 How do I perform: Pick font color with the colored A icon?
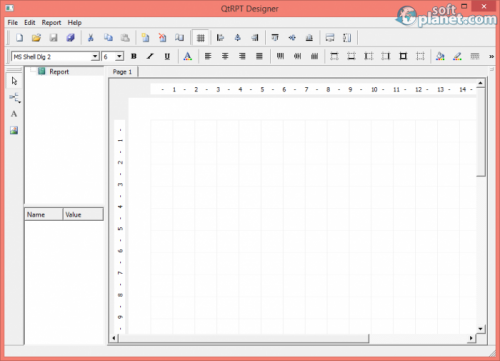tap(188, 56)
